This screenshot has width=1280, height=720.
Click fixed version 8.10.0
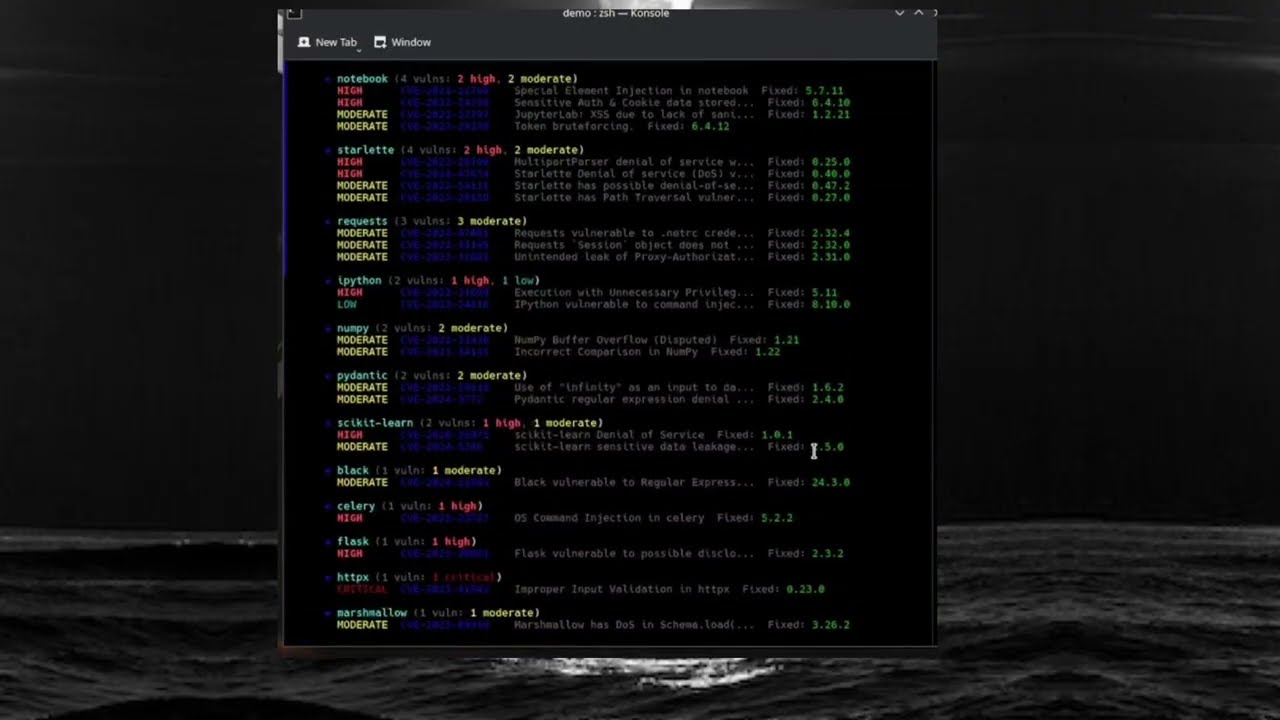click(831, 305)
